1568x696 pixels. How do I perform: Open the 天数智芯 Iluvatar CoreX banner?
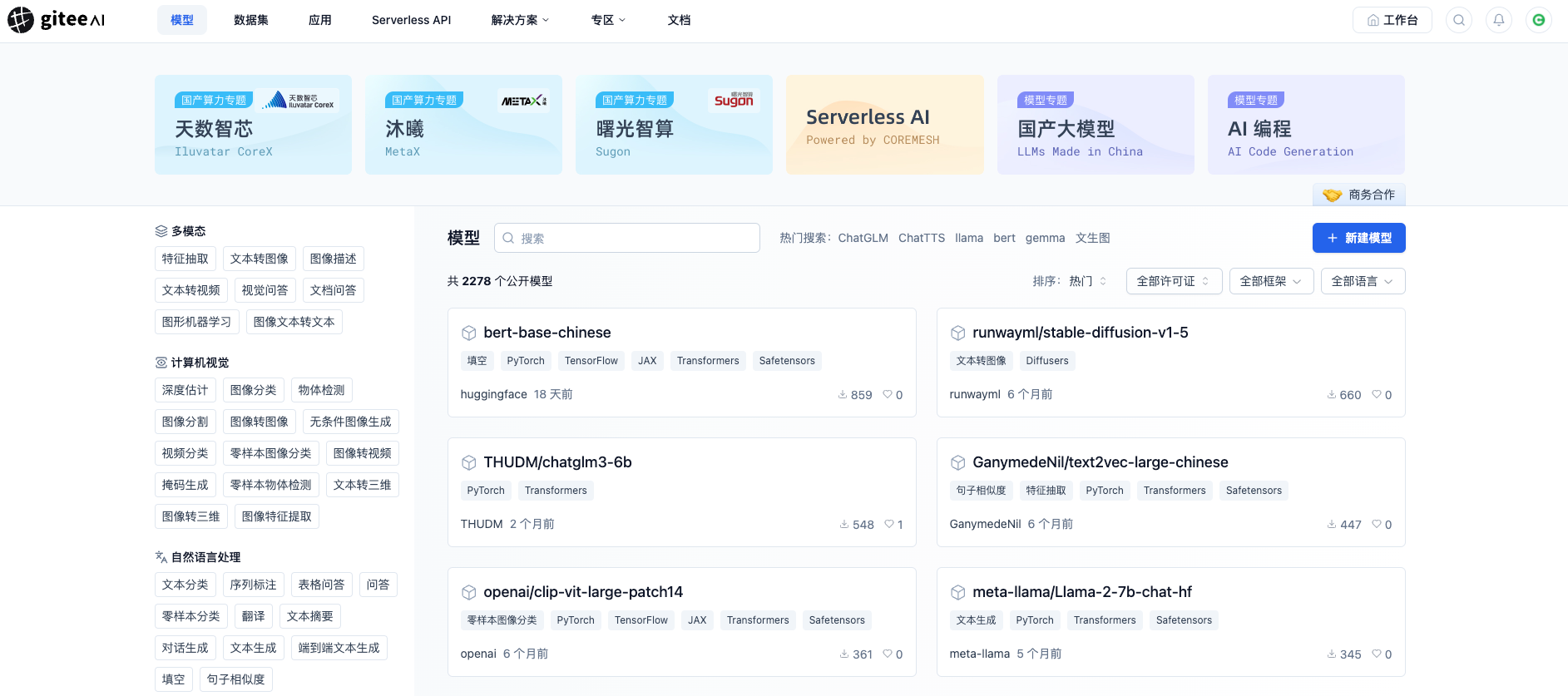[x=253, y=125]
